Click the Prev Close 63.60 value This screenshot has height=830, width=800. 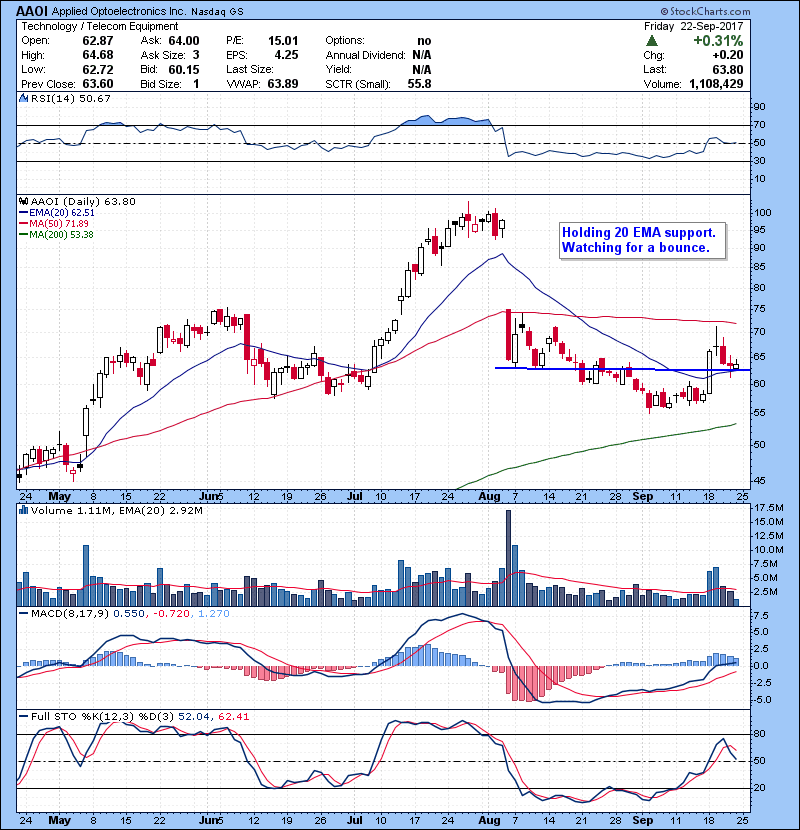98,84
